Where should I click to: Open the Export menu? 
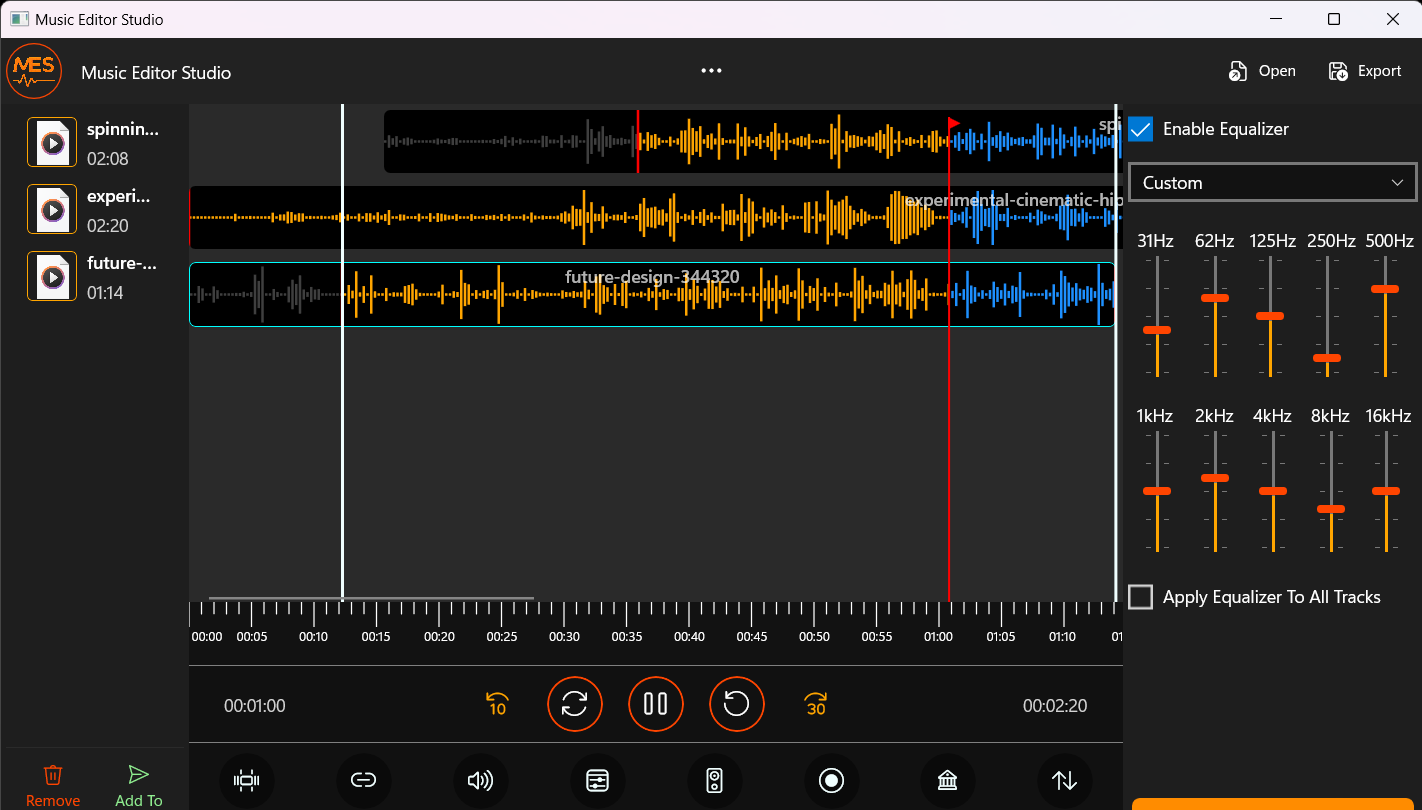pyautogui.click(x=1364, y=70)
